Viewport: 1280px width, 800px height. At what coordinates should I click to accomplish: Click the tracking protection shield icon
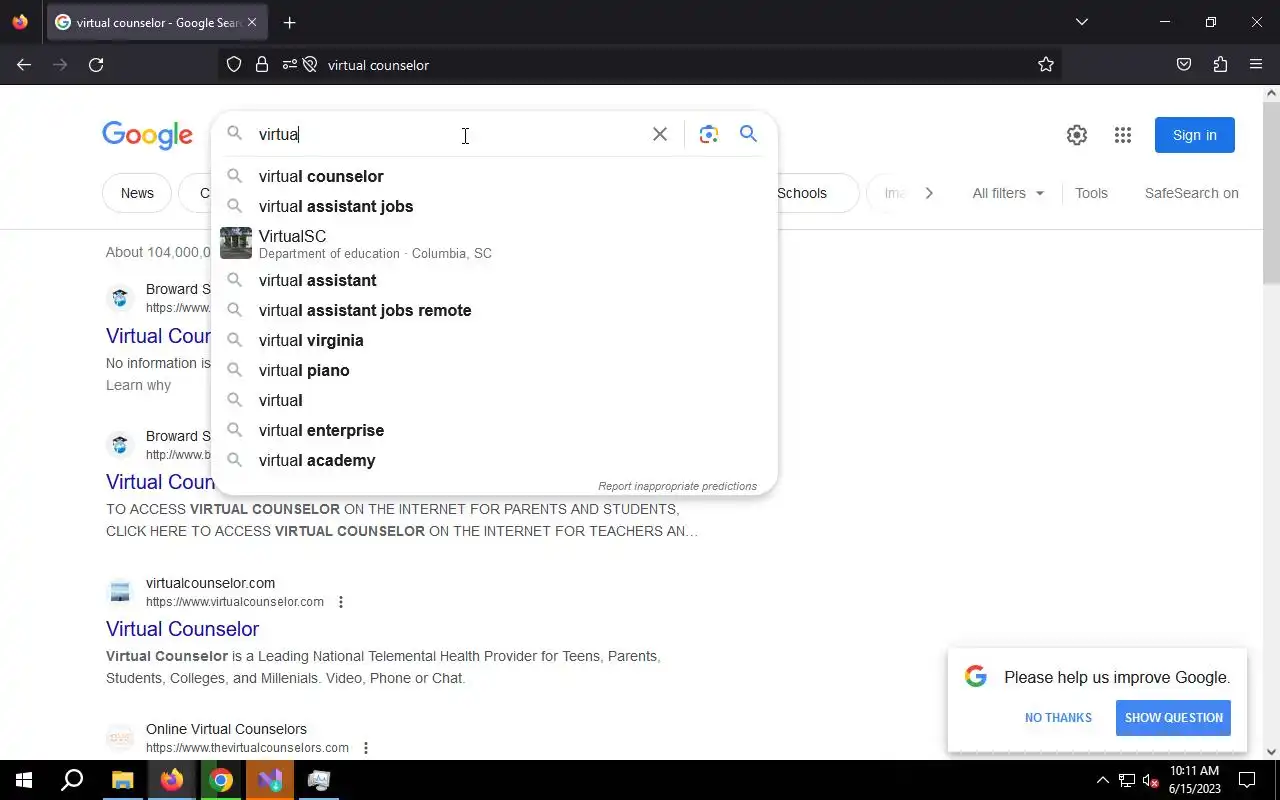point(234,64)
